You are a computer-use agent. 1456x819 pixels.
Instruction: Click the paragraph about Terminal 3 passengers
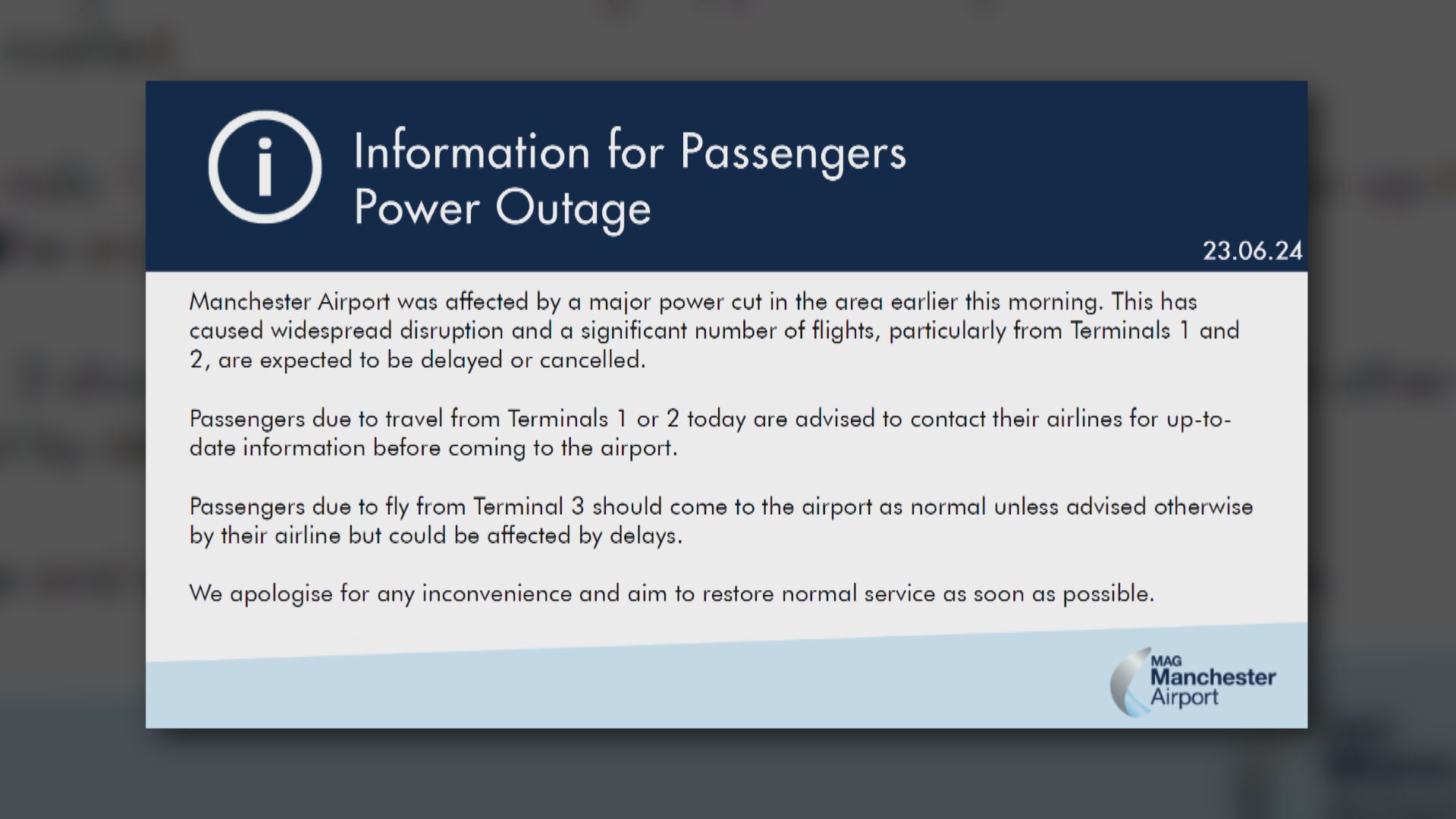[720, 521]
